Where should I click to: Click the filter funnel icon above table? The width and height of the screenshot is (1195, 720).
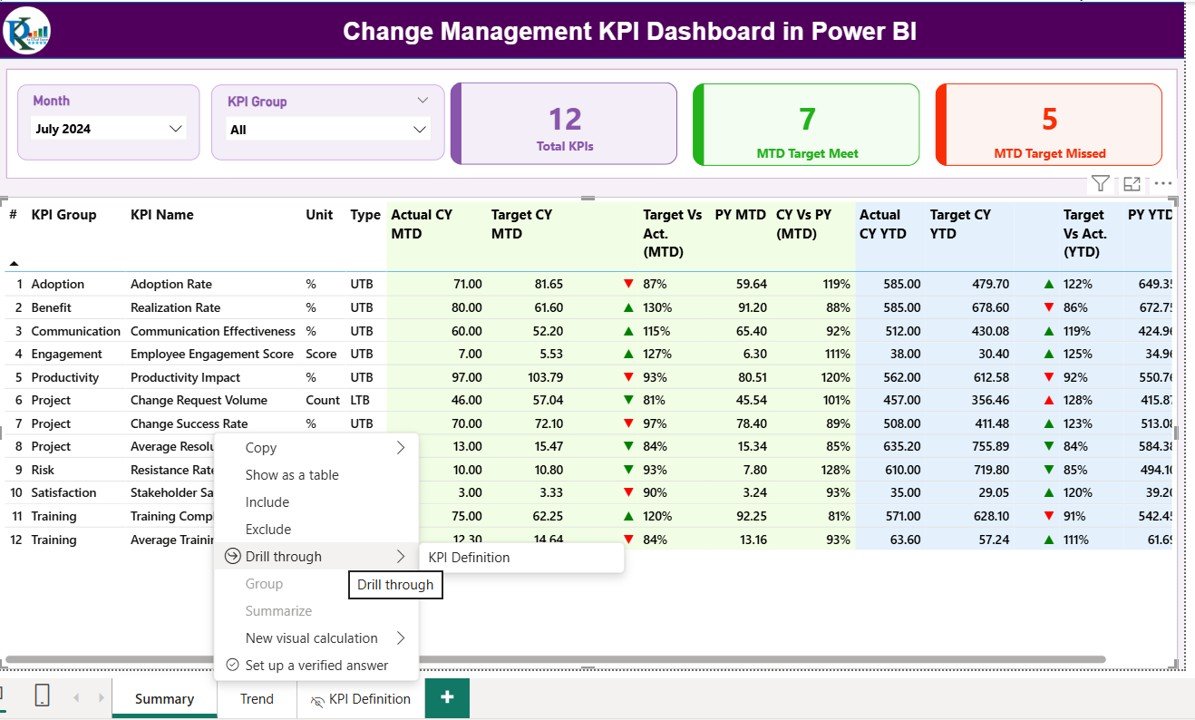click(x=1100, y=183)
